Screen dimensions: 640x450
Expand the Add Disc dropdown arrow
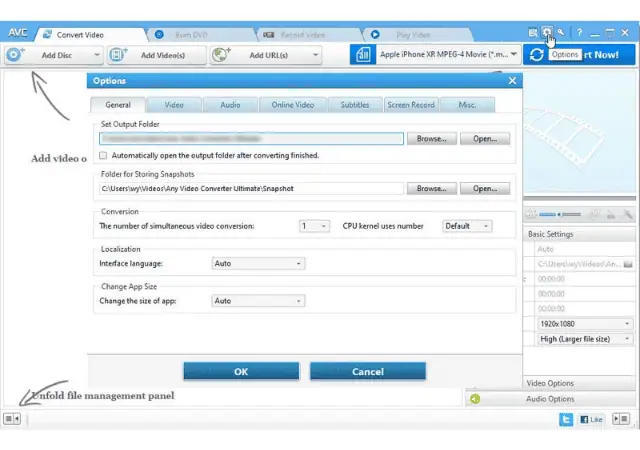[97, 54]
